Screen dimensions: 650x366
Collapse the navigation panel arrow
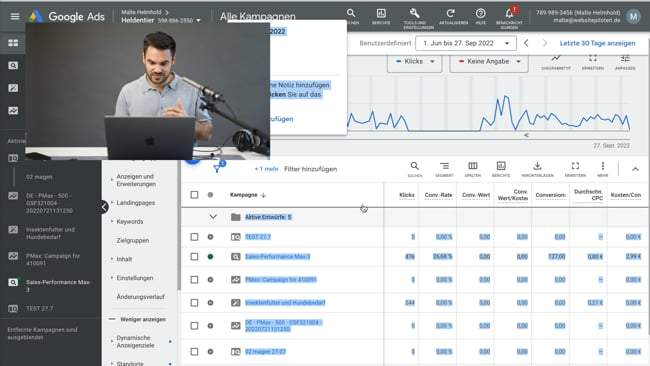[104, 207]
